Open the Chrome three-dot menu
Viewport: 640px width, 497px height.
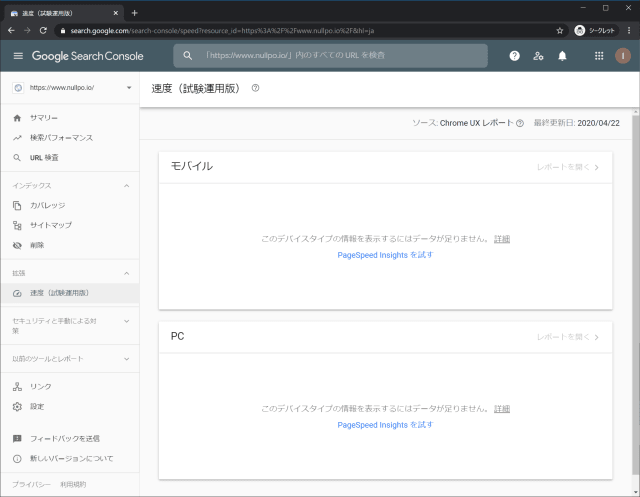629,31
